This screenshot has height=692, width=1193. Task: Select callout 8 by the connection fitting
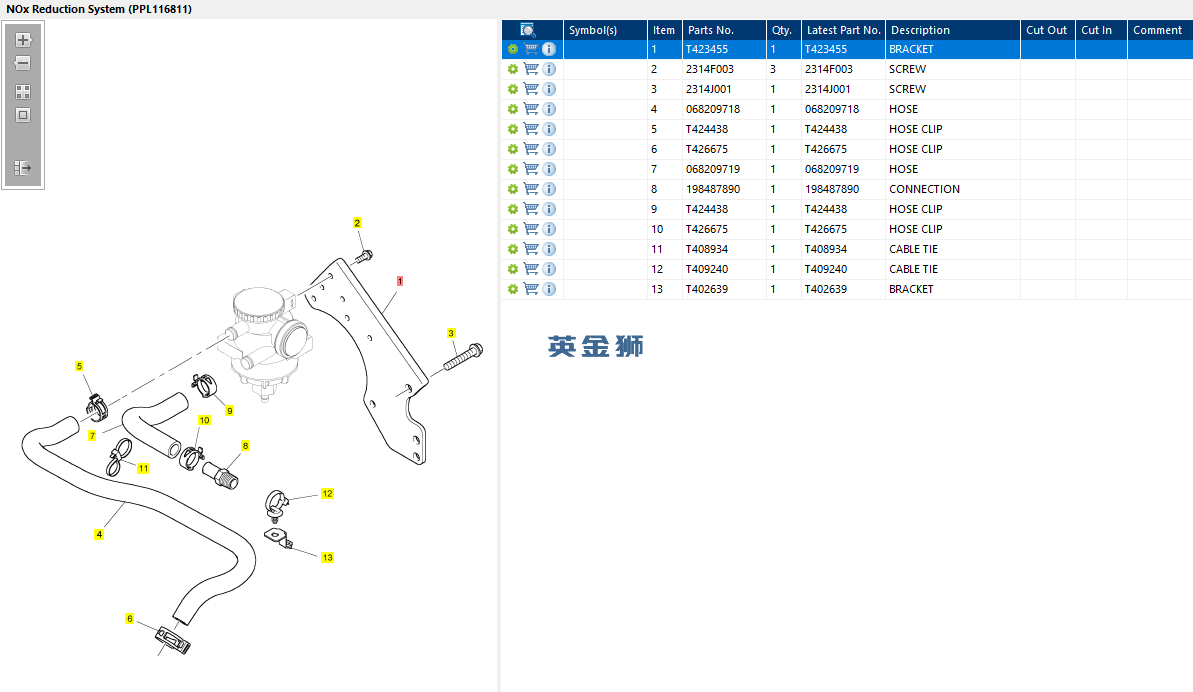pos(245,446)
